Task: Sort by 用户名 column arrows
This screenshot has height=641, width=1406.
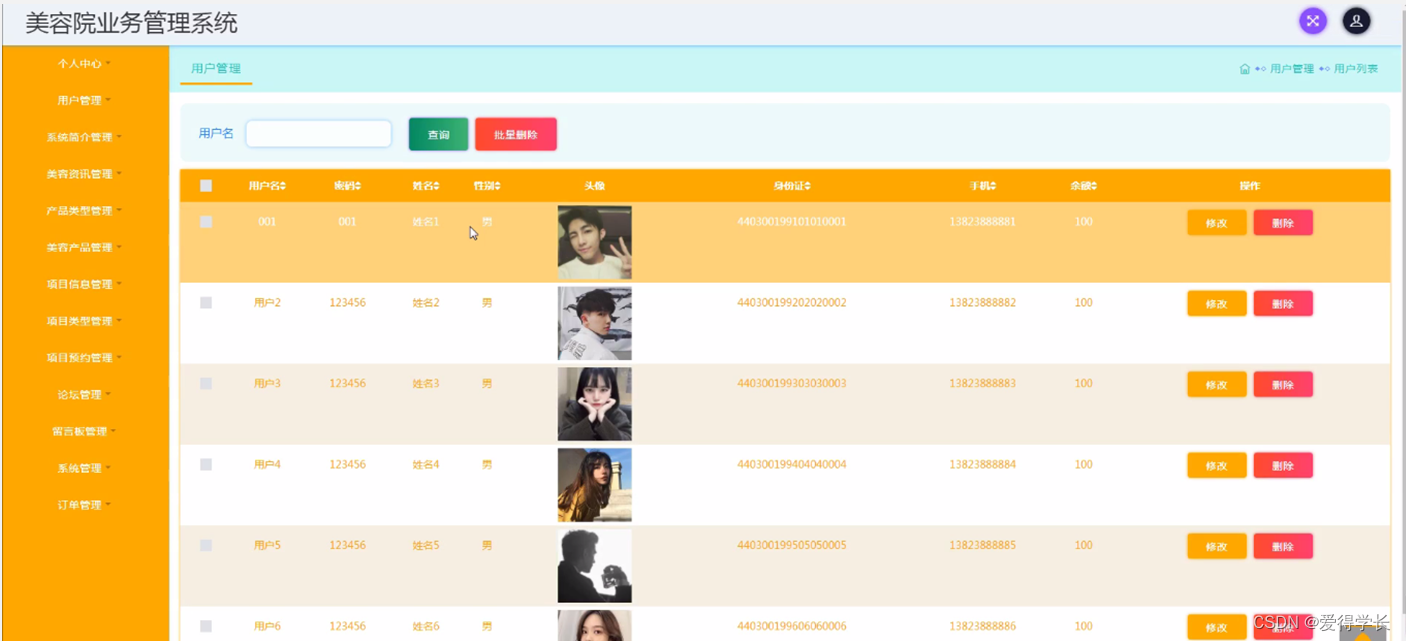Action: [x=283, y=186]
